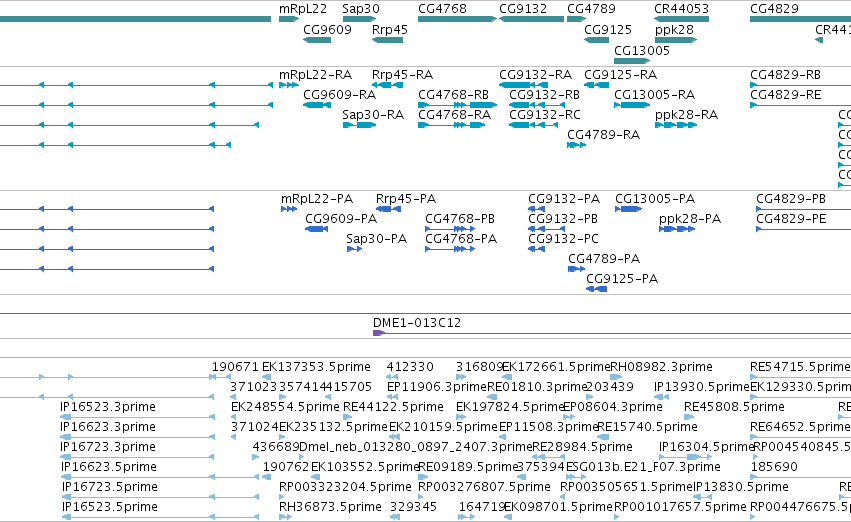Screen dimensions: 851x522
Task: Select the Rrp45 gene label
Action: point(390,30)
